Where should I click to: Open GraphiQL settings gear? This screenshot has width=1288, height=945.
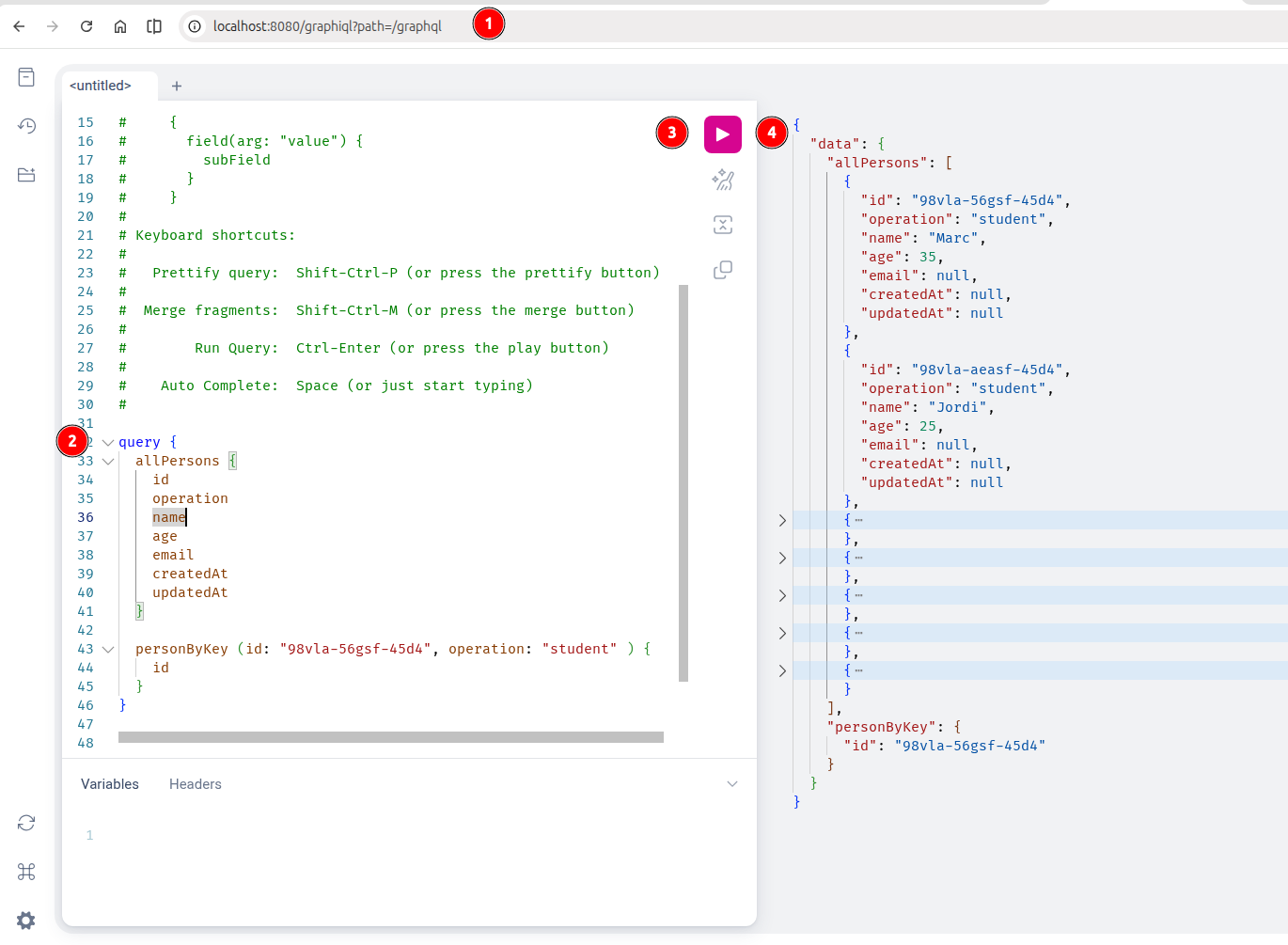coord(26,921)
